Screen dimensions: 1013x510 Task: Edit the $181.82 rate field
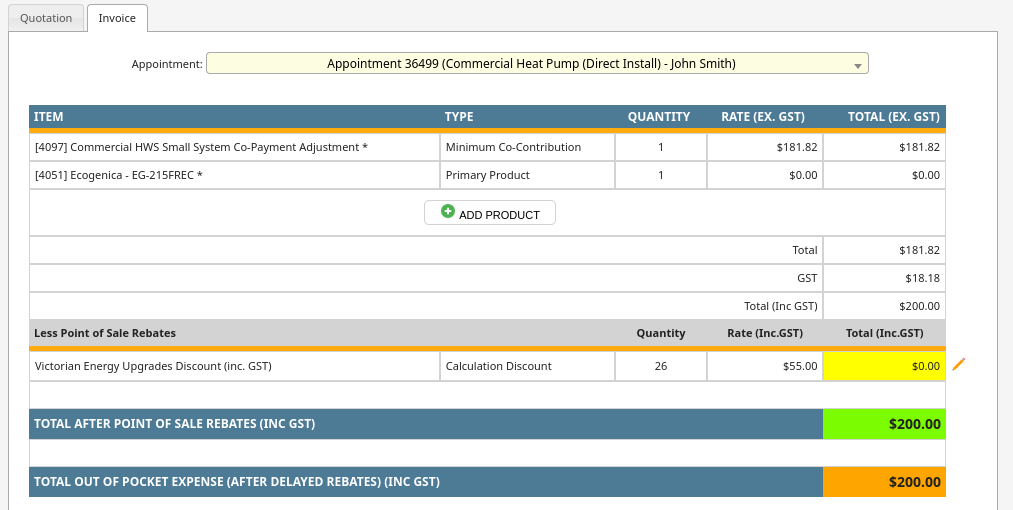click(764, 147)
